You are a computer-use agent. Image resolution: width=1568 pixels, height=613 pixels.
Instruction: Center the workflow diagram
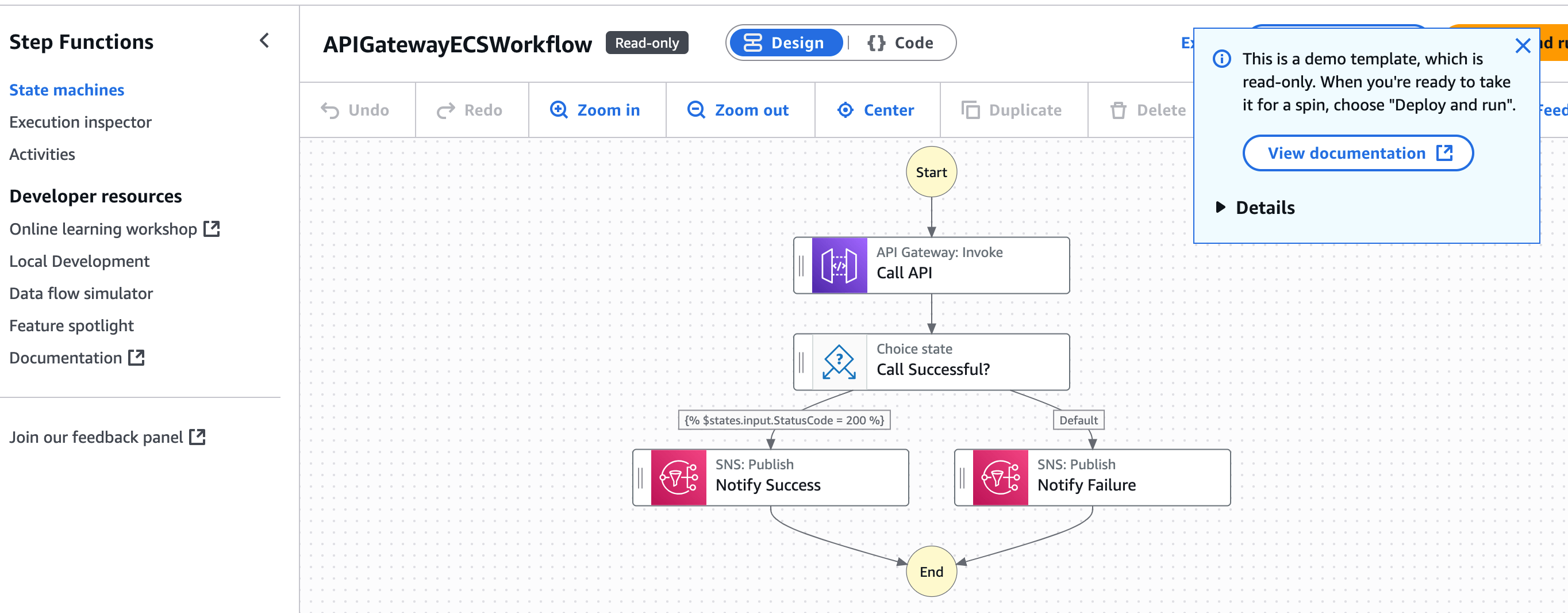tap(876, 110)
